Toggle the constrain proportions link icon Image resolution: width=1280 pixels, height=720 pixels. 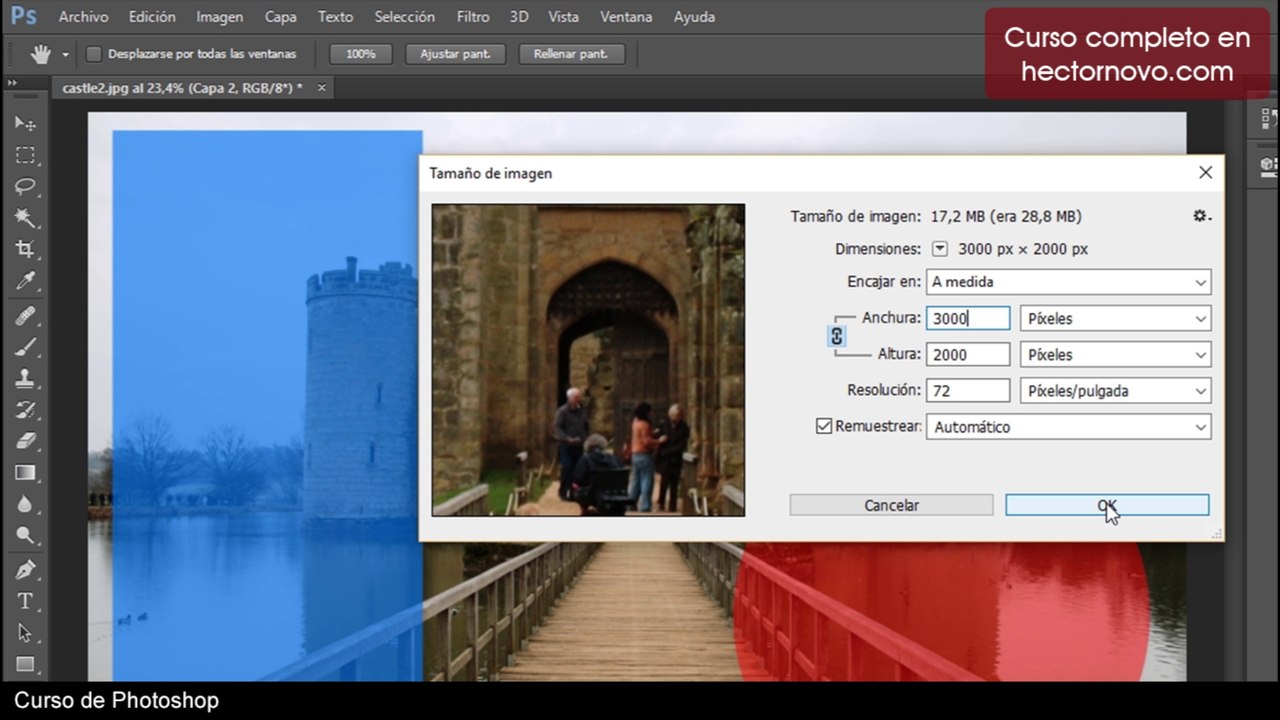click(x=837, y=337)
